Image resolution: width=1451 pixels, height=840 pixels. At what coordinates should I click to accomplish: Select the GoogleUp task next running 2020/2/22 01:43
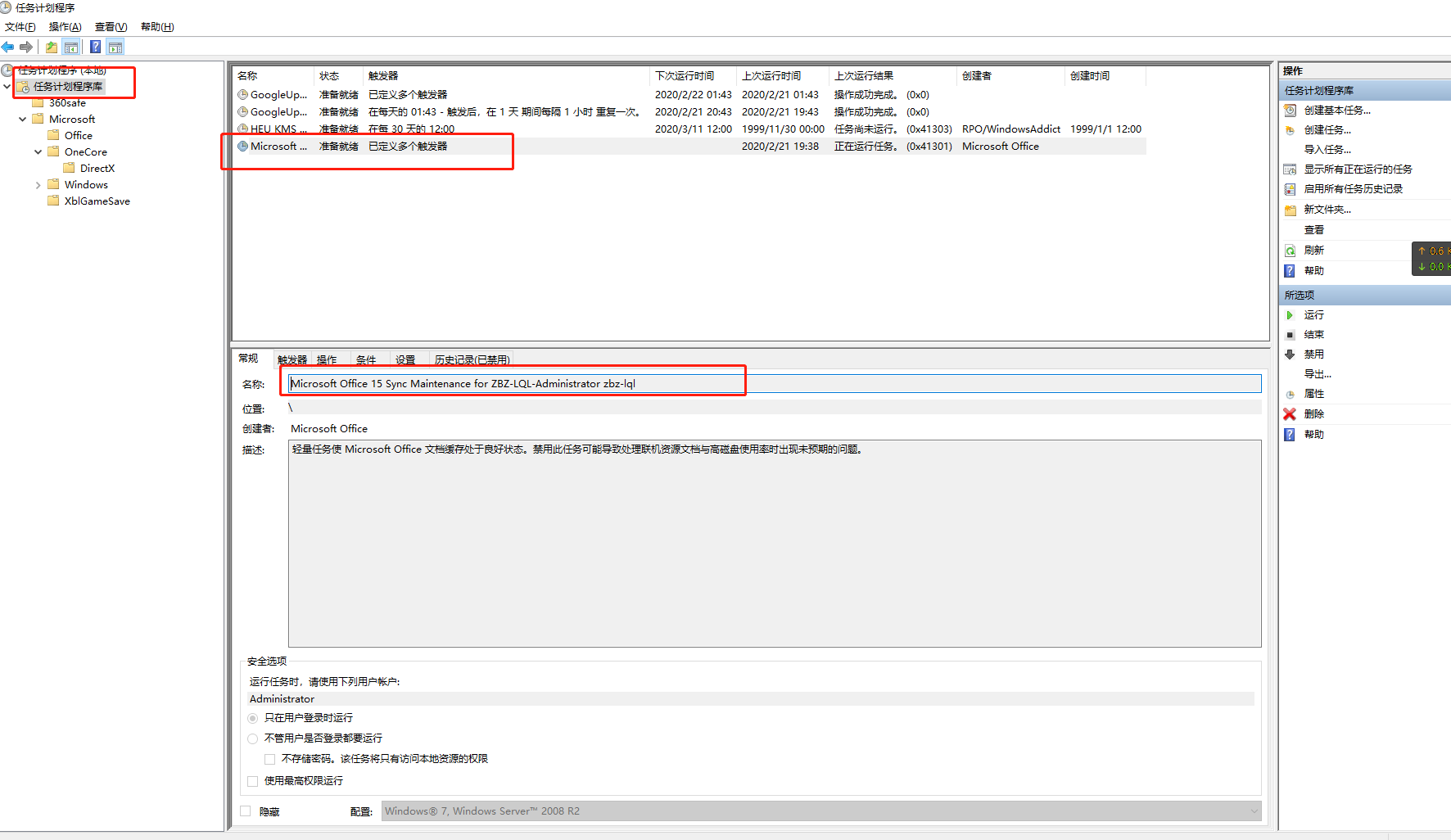[689, 95]
